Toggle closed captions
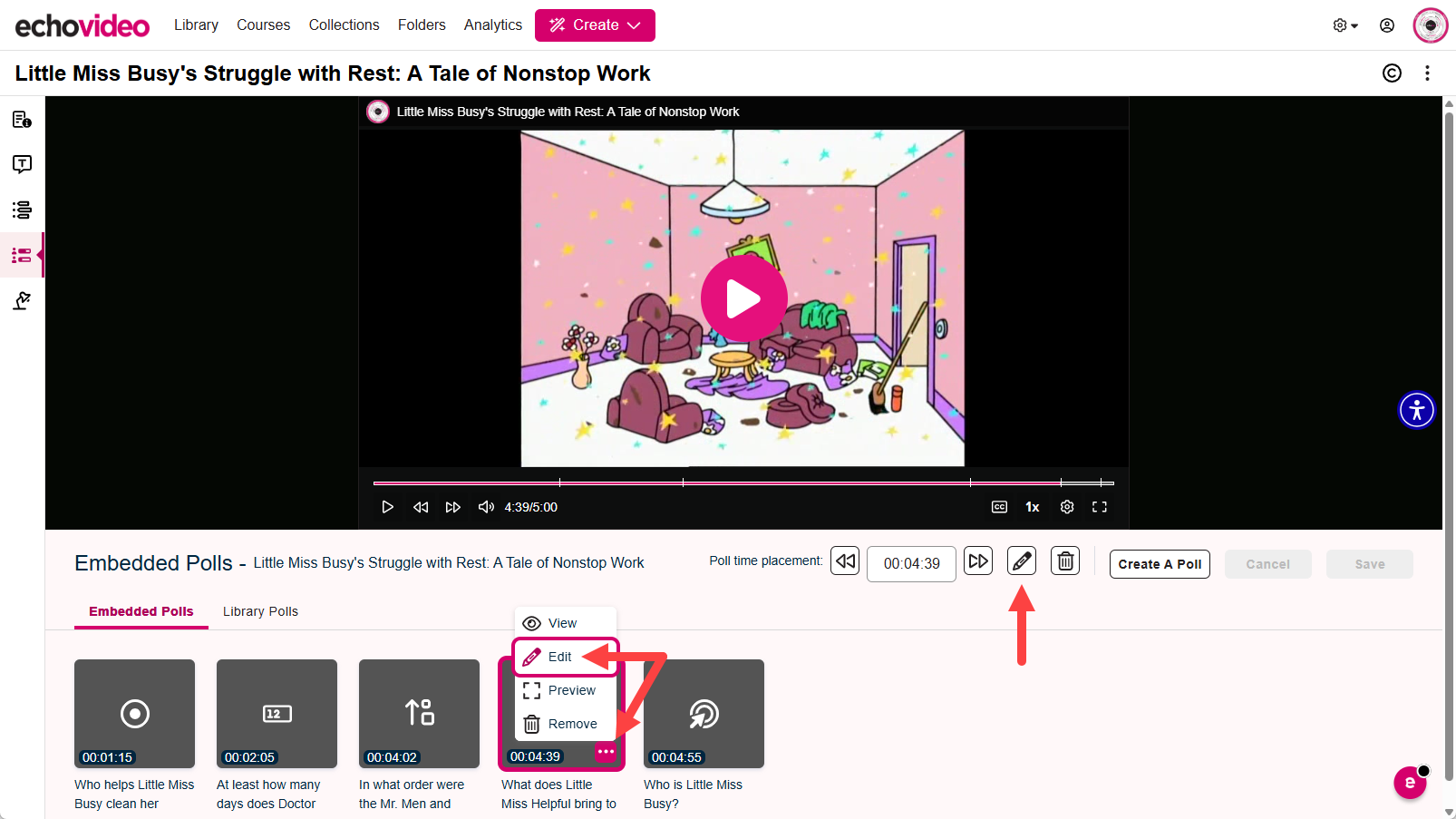Screen dimensions: 1456x819 999,507
